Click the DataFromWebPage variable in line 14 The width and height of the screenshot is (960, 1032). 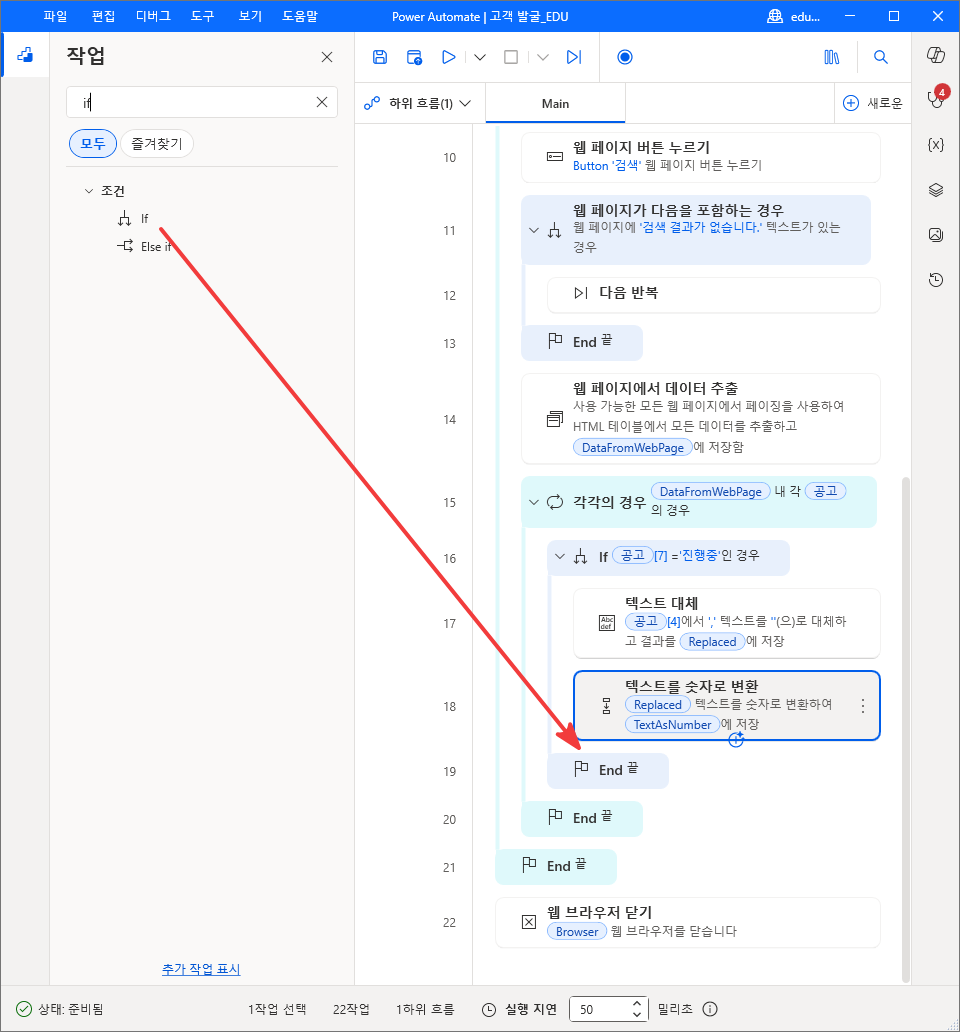(x=632, y=448)
